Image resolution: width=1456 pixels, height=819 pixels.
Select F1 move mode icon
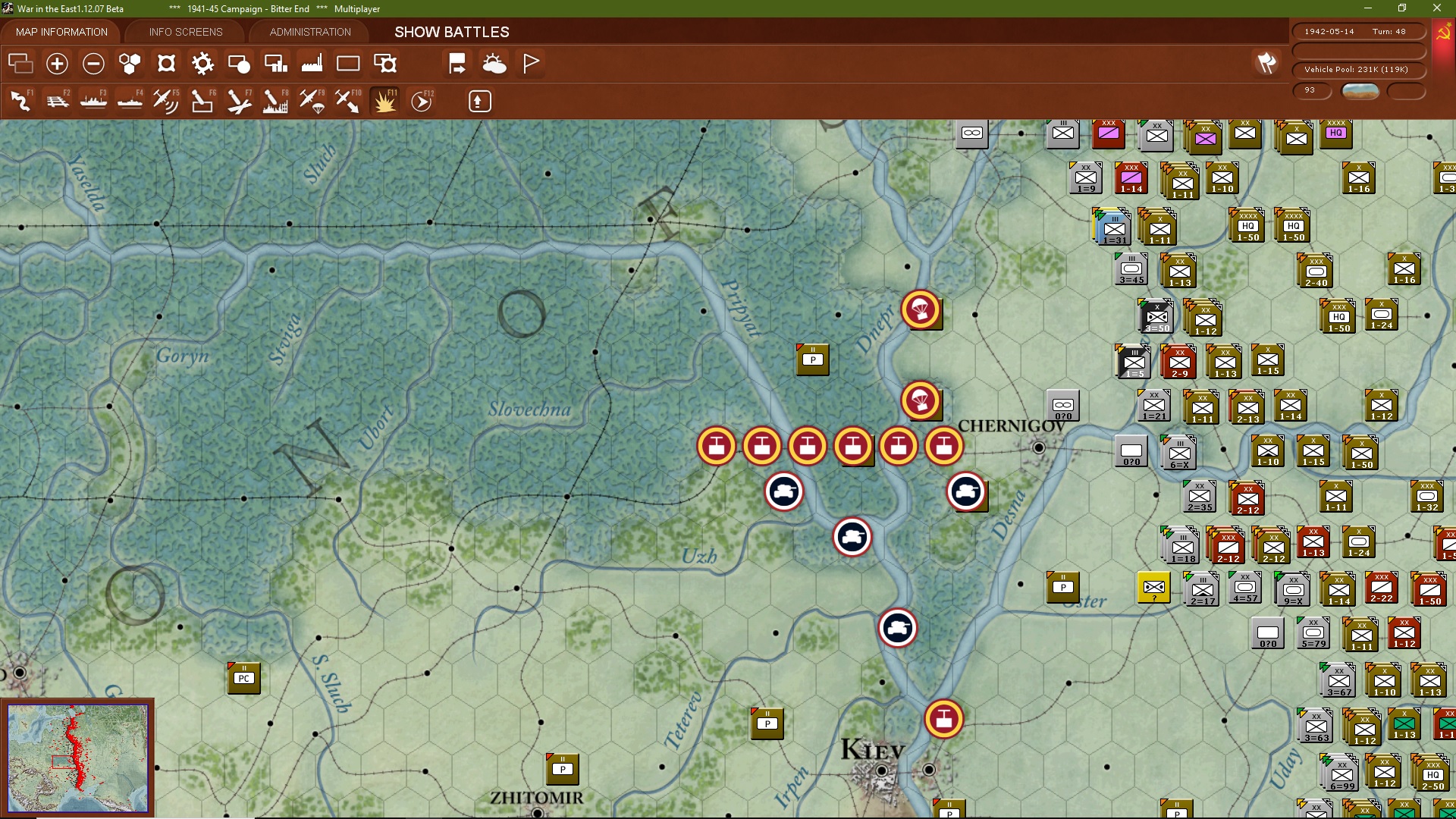[21, 101]
